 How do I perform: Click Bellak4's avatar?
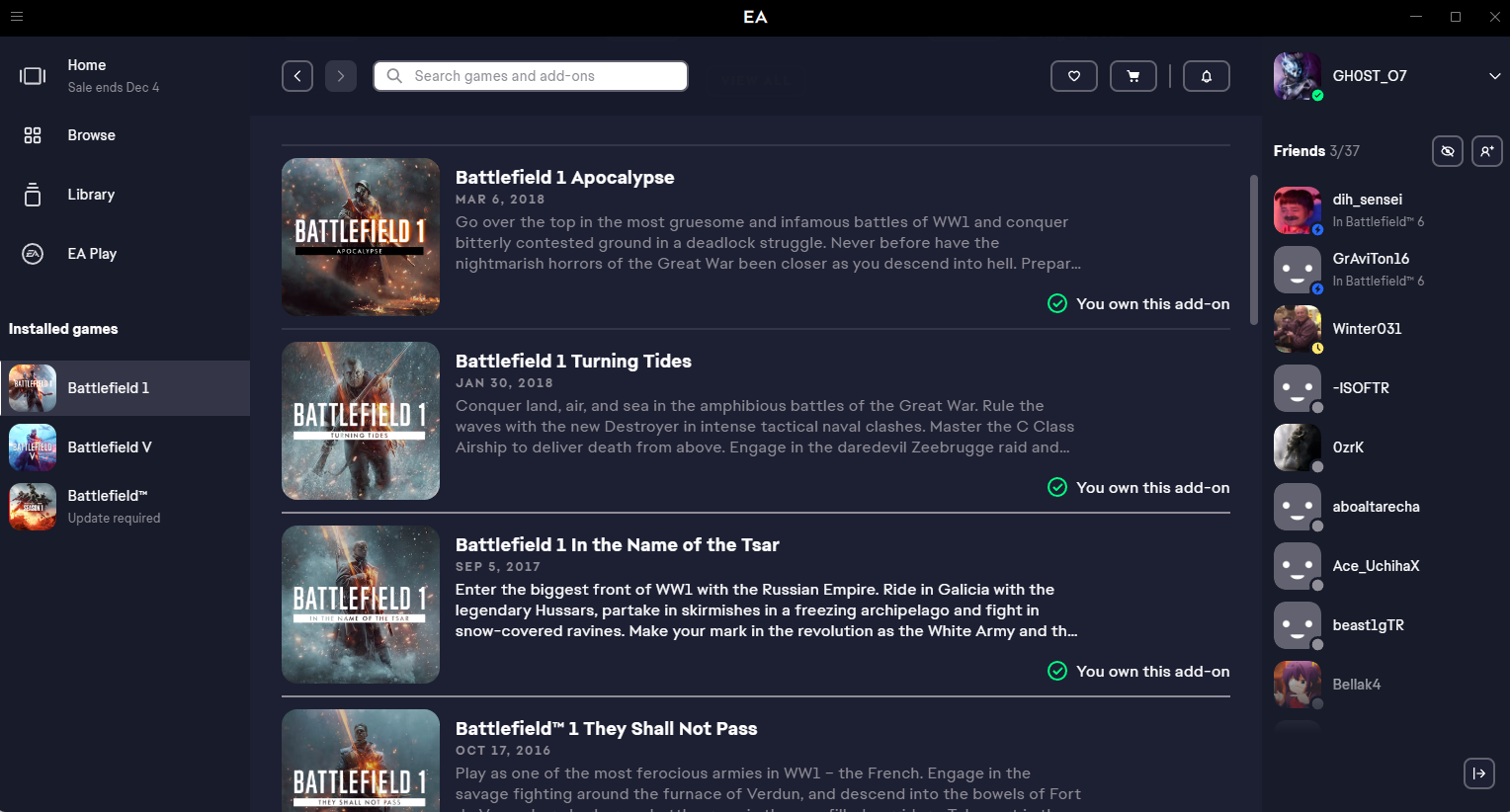(x=1298, y=685)
